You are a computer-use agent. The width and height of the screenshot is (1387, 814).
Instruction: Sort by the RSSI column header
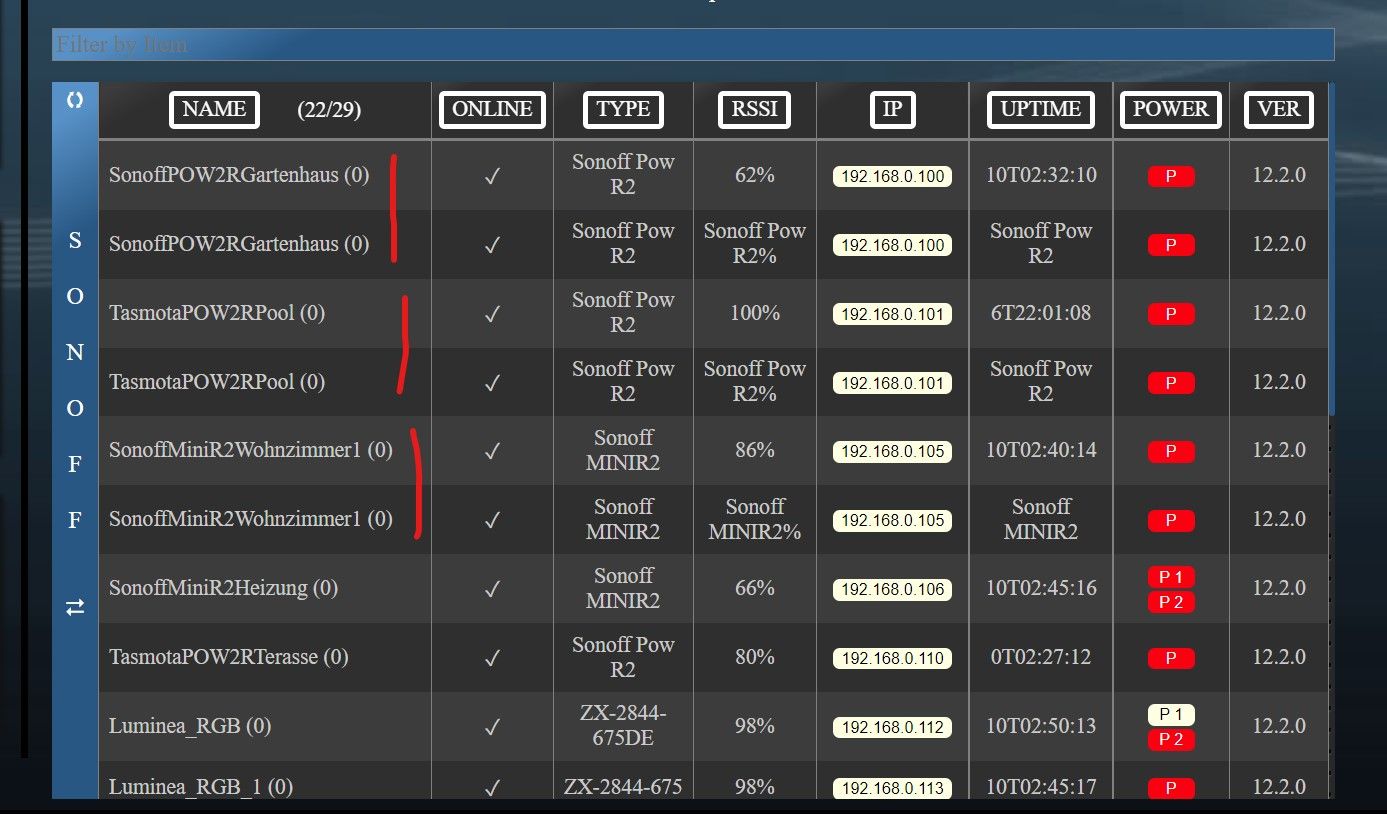(754, 109)
